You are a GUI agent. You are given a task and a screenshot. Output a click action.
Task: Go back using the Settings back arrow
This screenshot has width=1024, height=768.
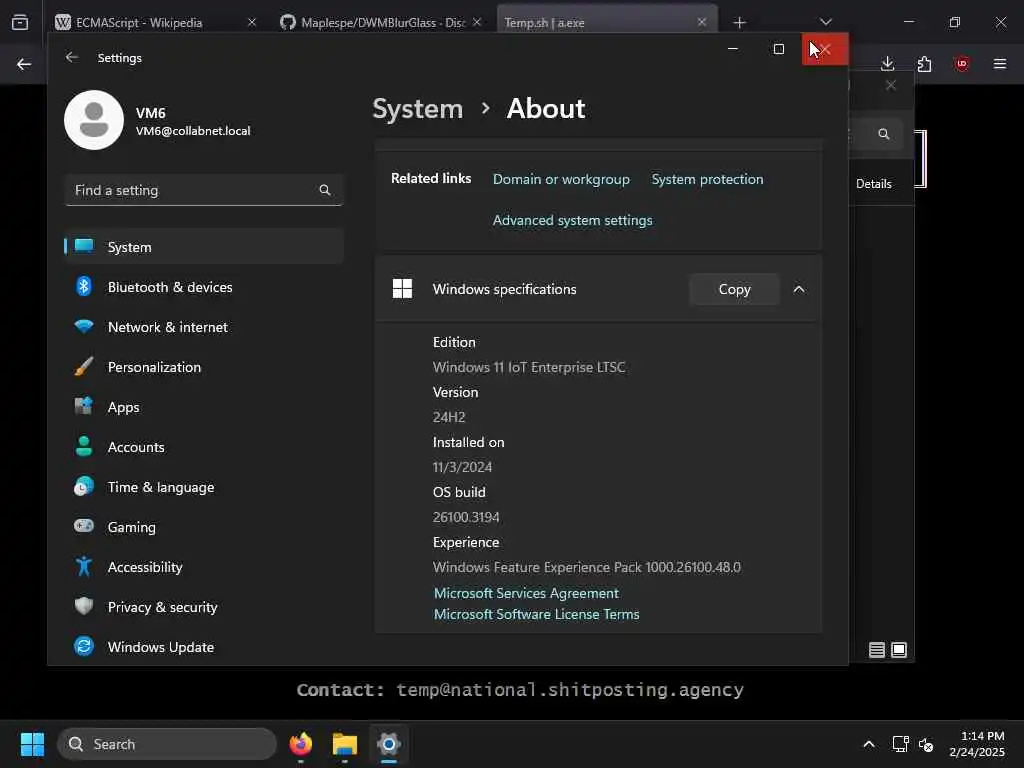pos(72,57)
